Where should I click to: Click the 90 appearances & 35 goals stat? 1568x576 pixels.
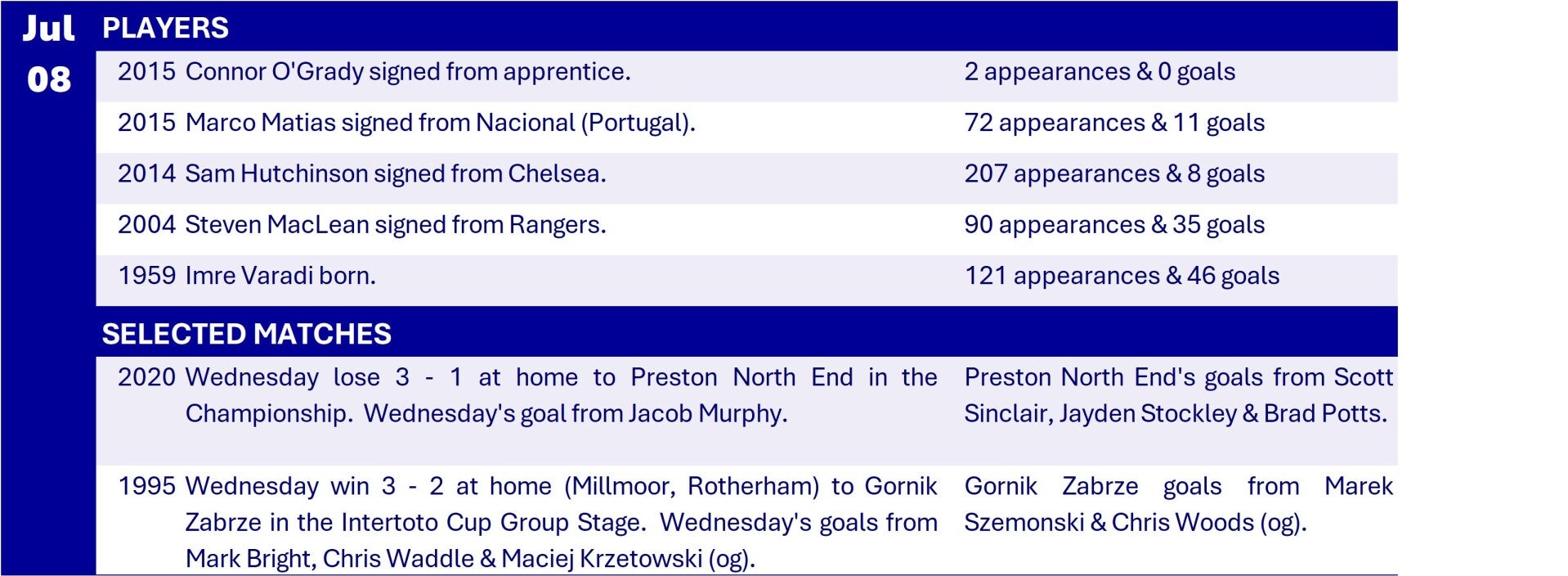1113,224
